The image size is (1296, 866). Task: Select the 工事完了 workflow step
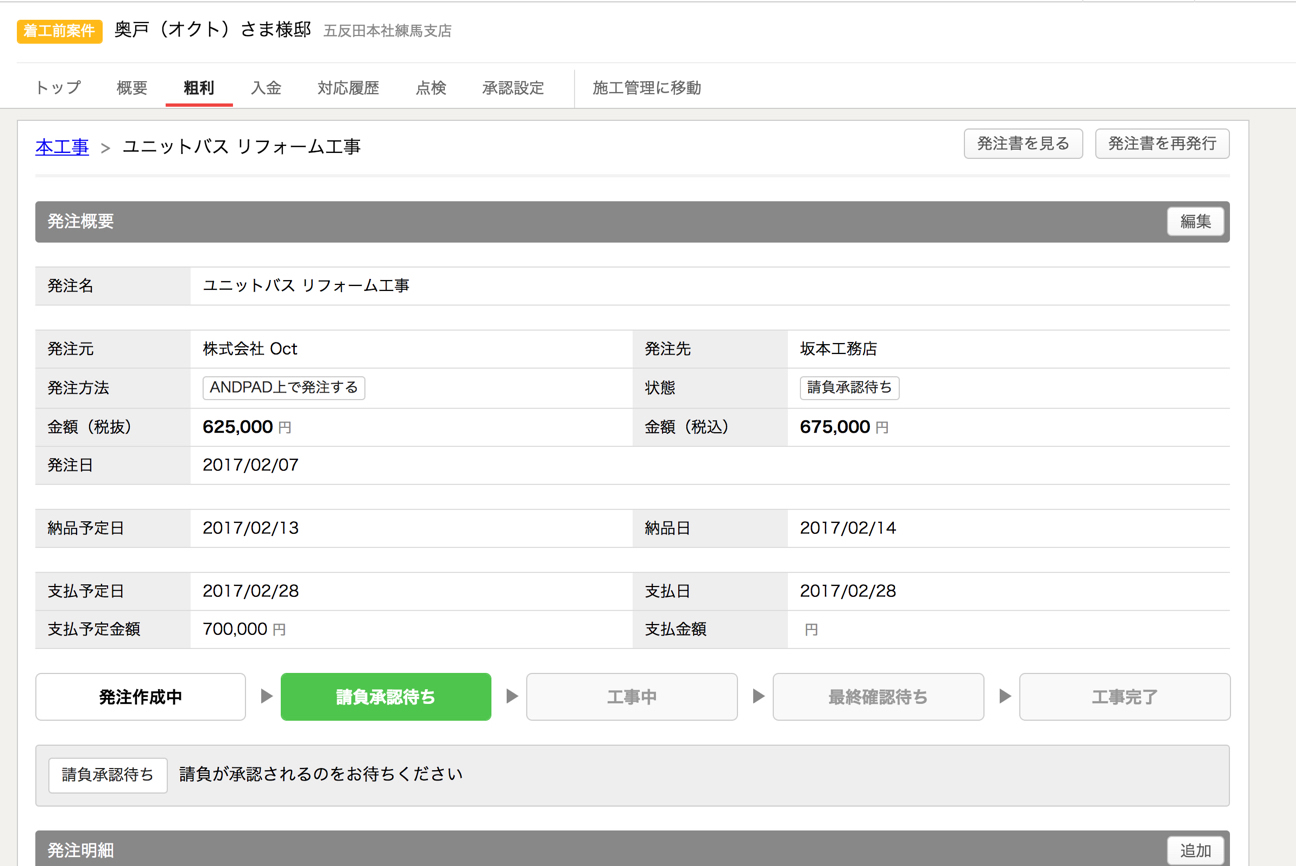1124,697
